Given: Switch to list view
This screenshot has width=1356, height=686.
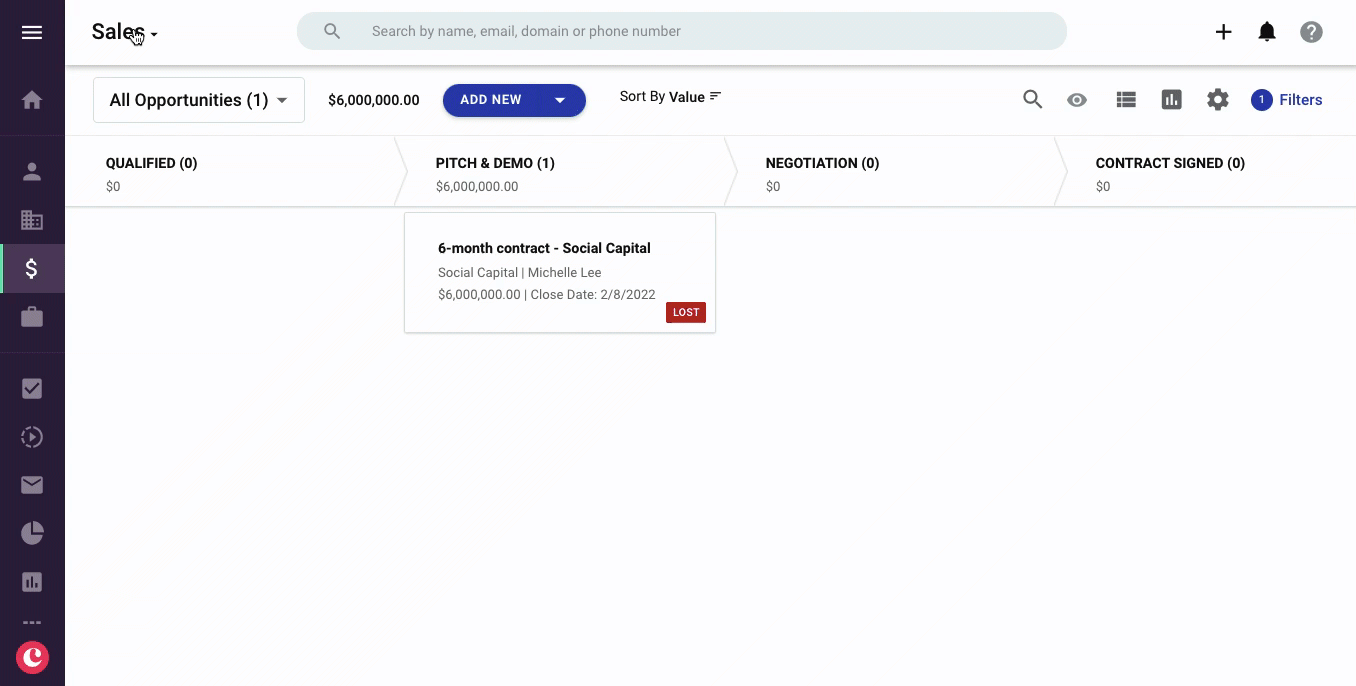Looking at the screenshot, I should coord(1127,100).
